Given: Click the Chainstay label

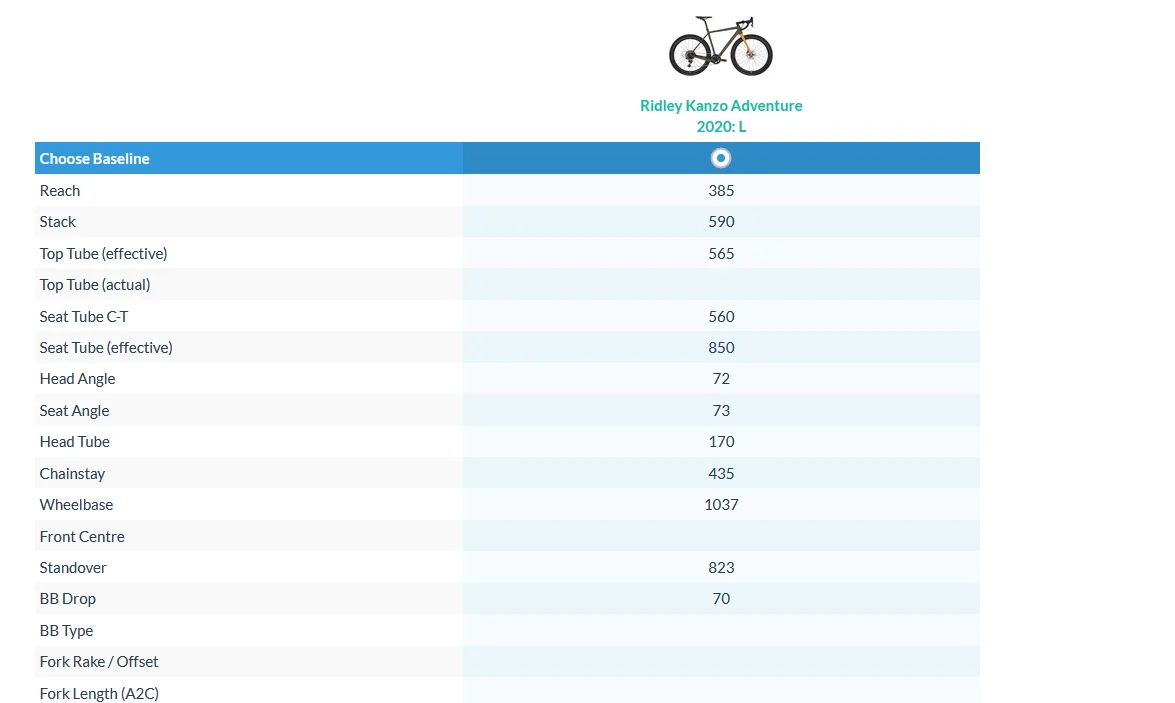Looking at the screenshot, I should tap(73, 474).
